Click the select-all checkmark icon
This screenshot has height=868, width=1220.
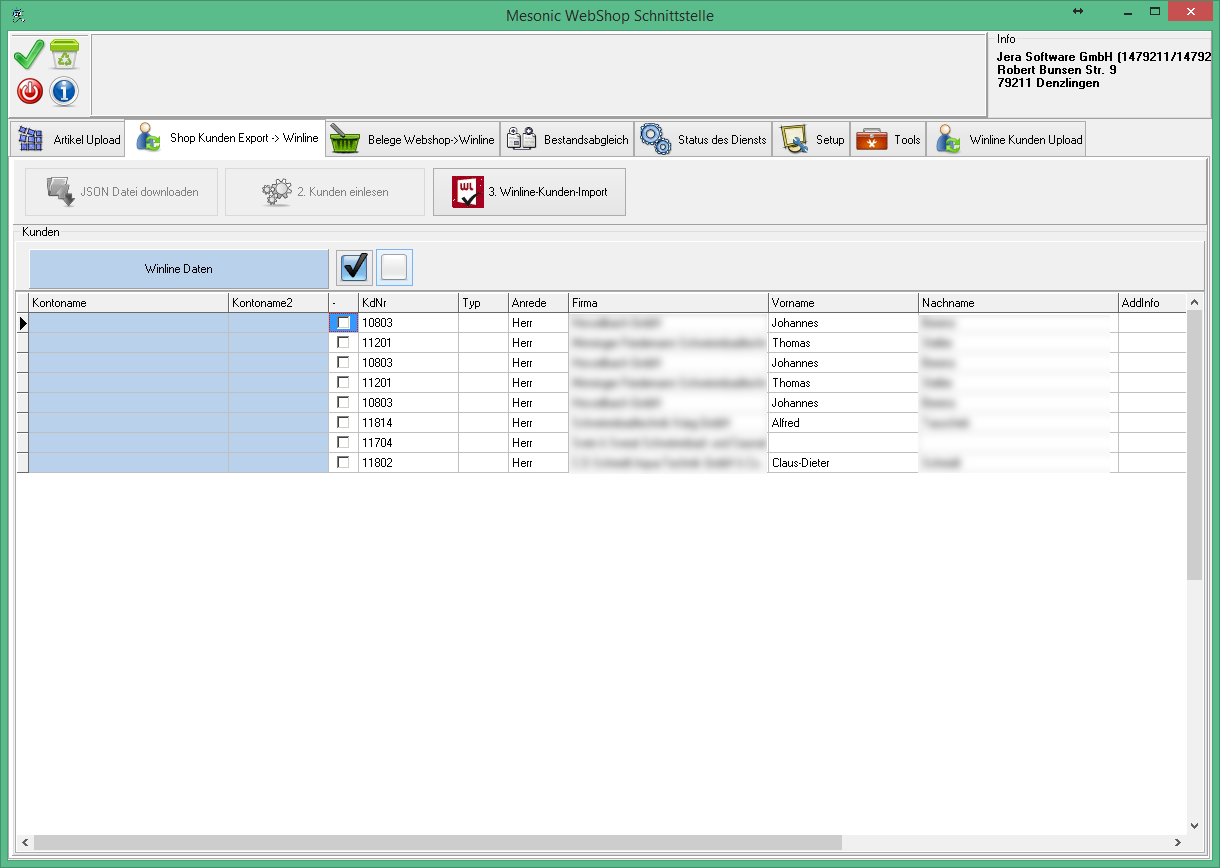click(355, 267)
